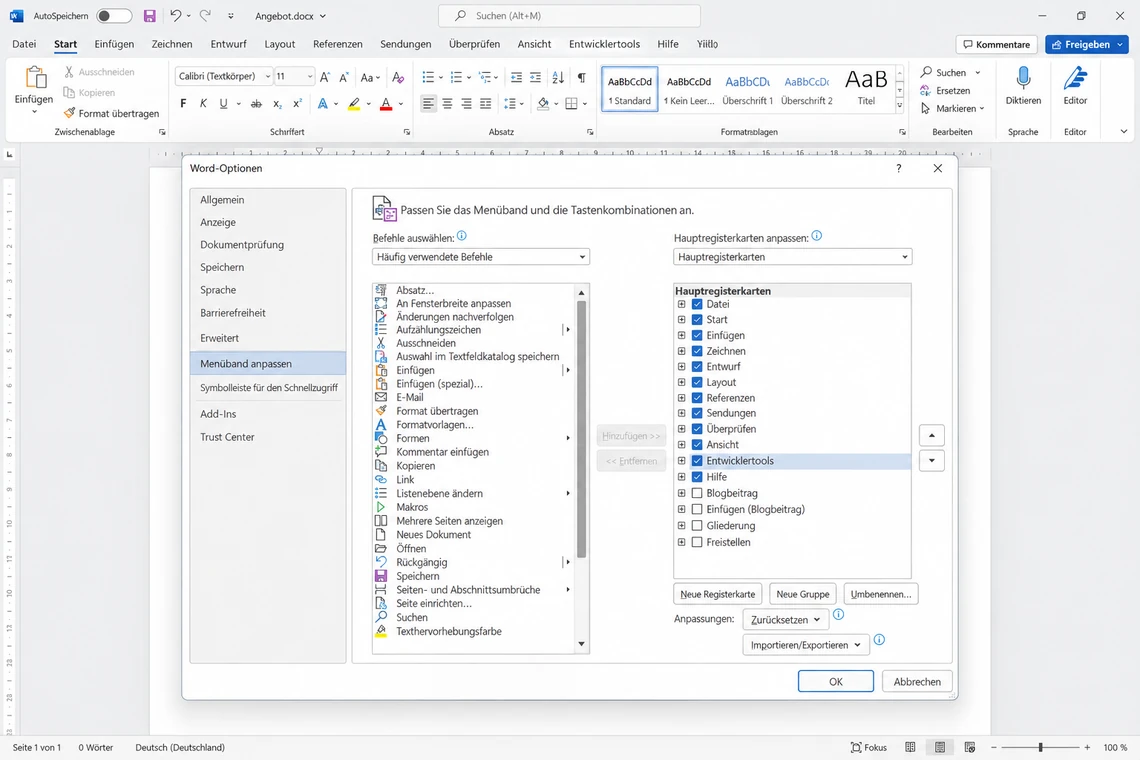Apply the yellow text highlight color
The image size is (1140, 760).
point(354,104)
